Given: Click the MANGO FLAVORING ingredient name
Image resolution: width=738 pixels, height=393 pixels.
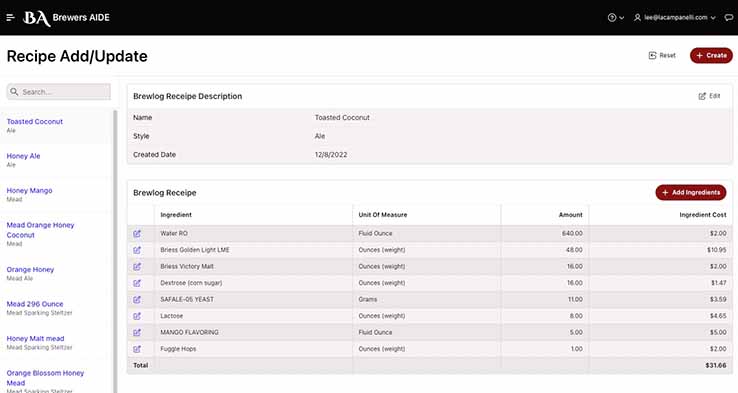Looking at the screenshot, I should (189, 332).
